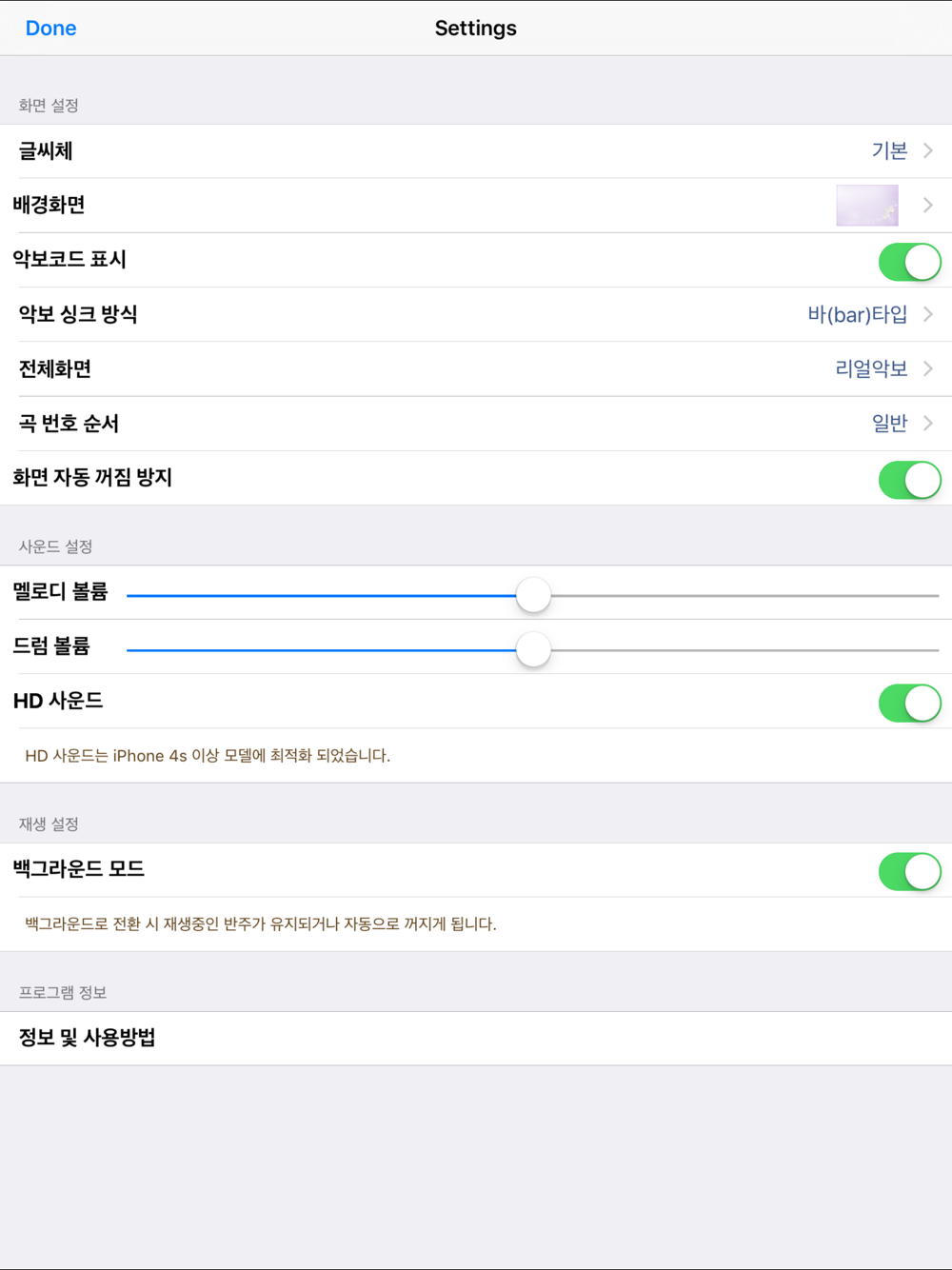Screen dimensions: 952x1270
Task: Click the chevron next to 기본
Action: (x=928, y=150)
